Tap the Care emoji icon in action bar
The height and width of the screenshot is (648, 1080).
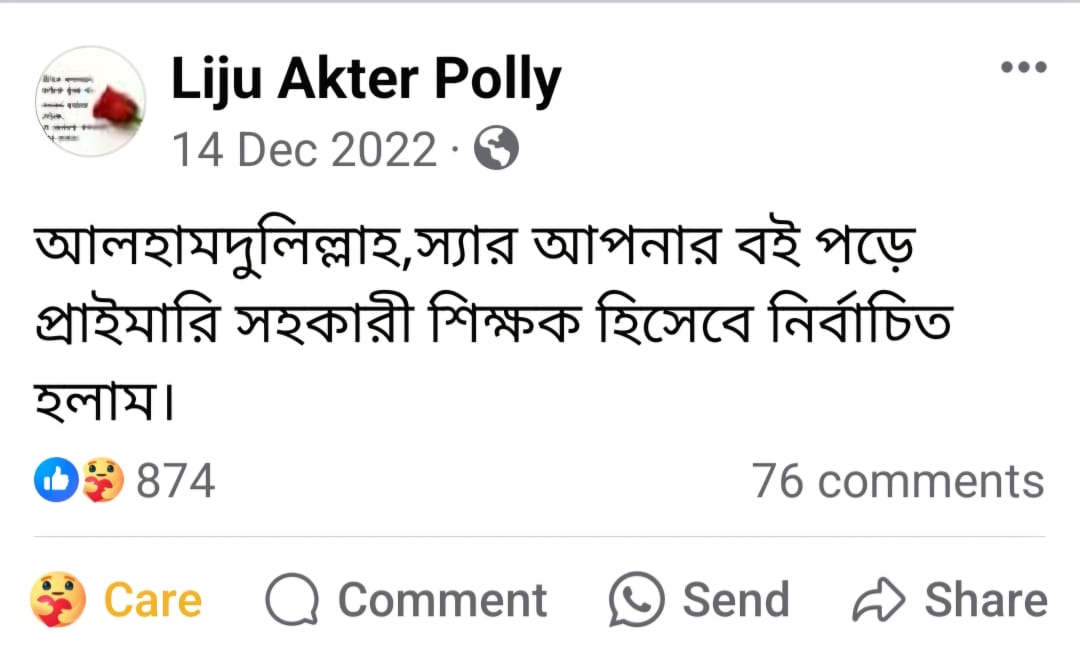coord(58,601)
